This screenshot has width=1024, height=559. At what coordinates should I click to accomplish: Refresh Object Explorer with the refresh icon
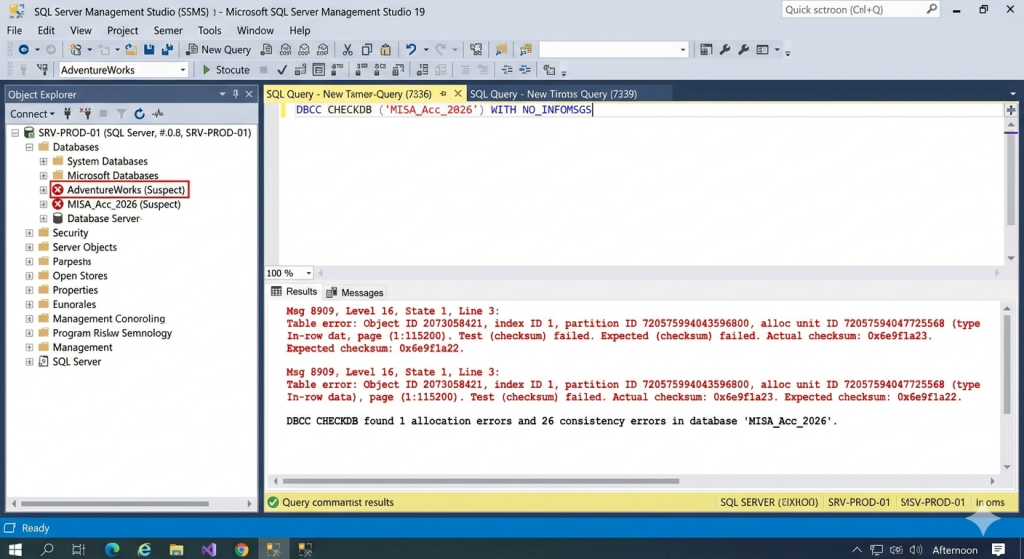point(139,114)
